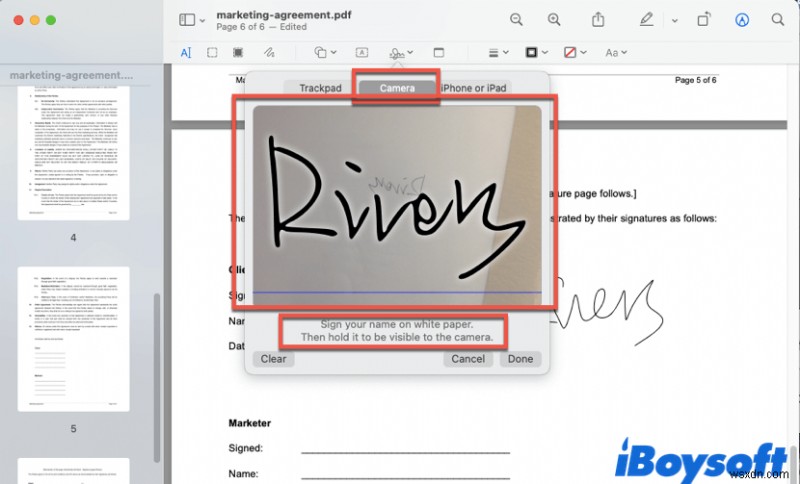Select the Text Selection tool

point(186,53)
